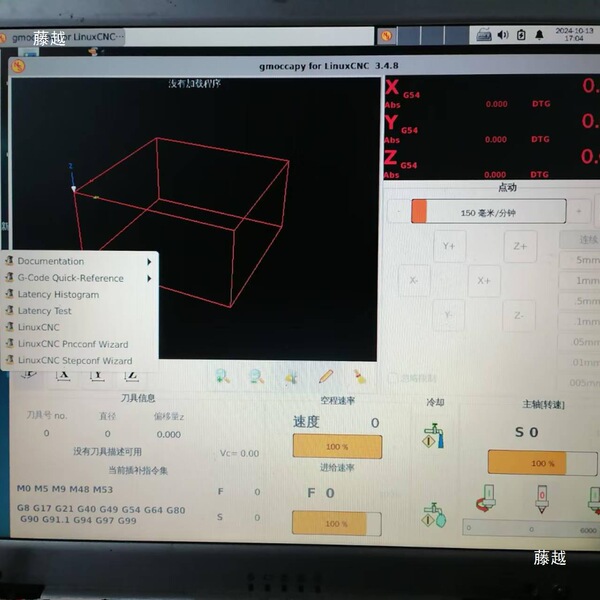
Task: Select the .01mm jog increment
Action: 578,362
